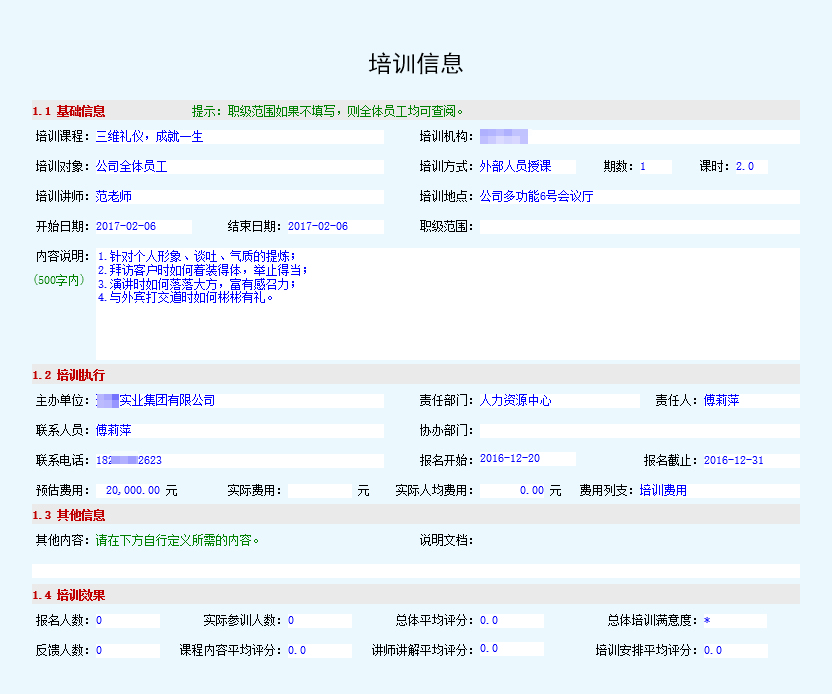This screenshot has height=694, width=832.
Task: Click the 主办单位 field with 实业集团有限公司
Action: tap(239, 401)
